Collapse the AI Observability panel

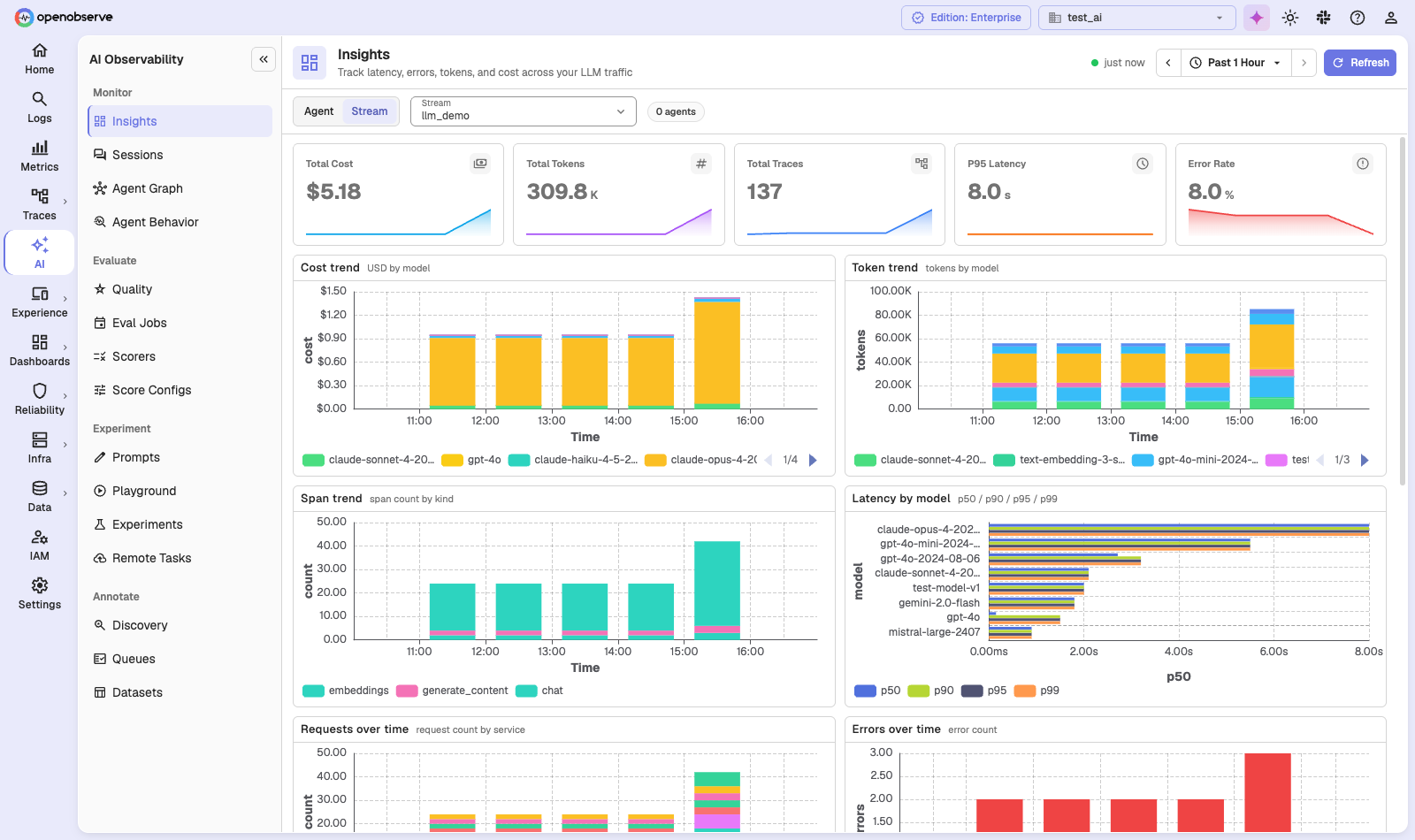[x=264, y=59]
